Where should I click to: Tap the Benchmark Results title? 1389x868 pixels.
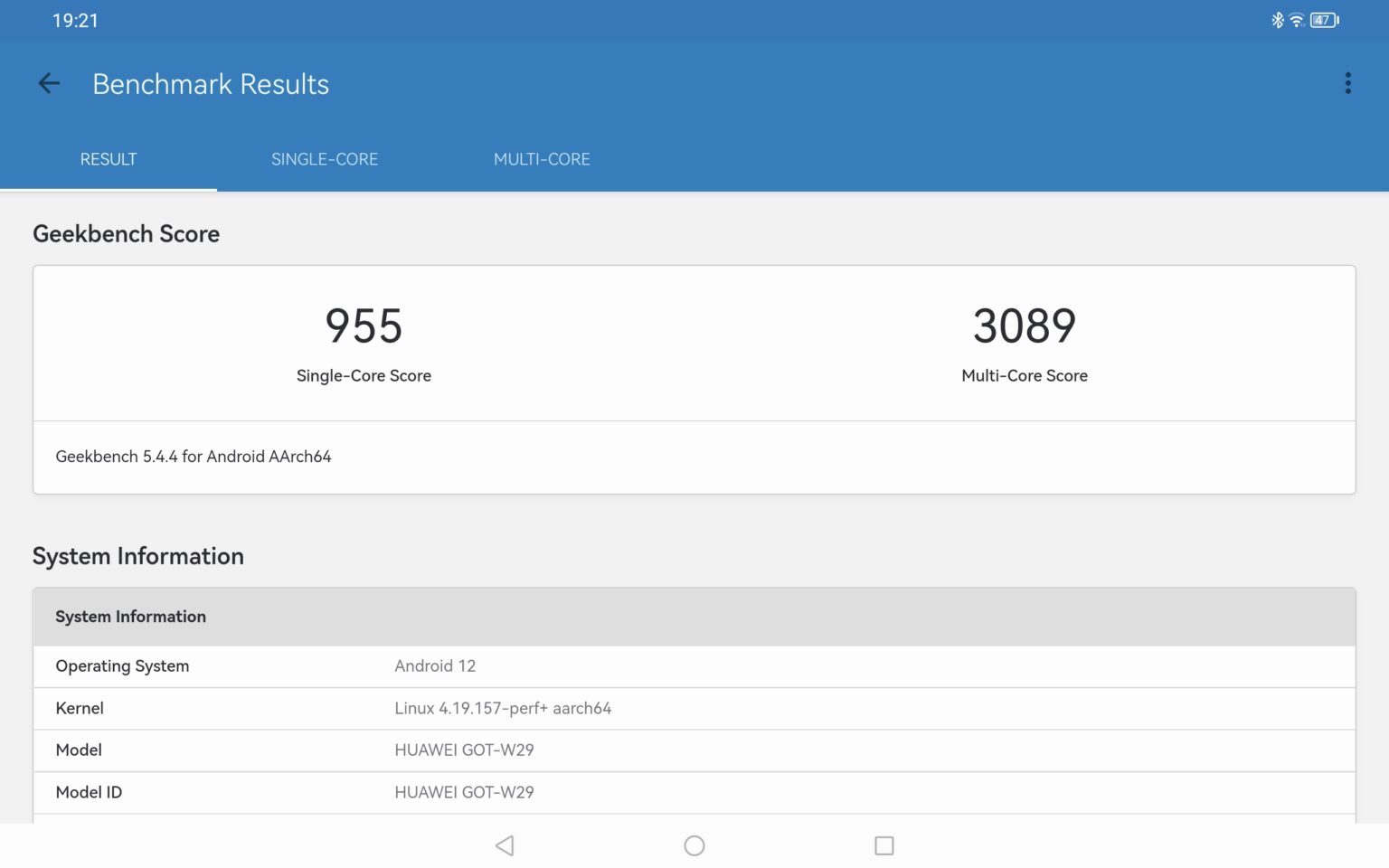click(x=211, y=84)
